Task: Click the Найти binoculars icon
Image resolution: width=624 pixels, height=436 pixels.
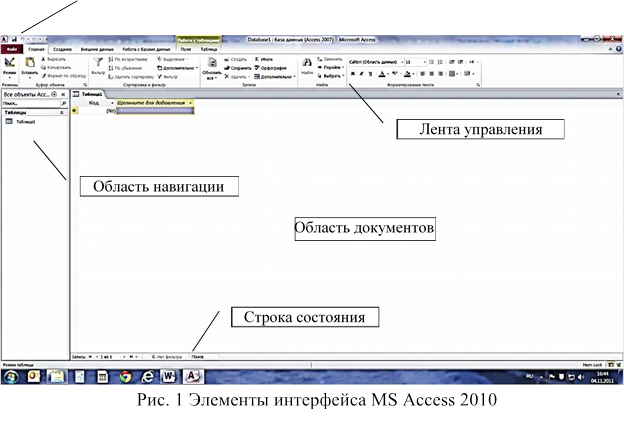Action: point(307,64)
